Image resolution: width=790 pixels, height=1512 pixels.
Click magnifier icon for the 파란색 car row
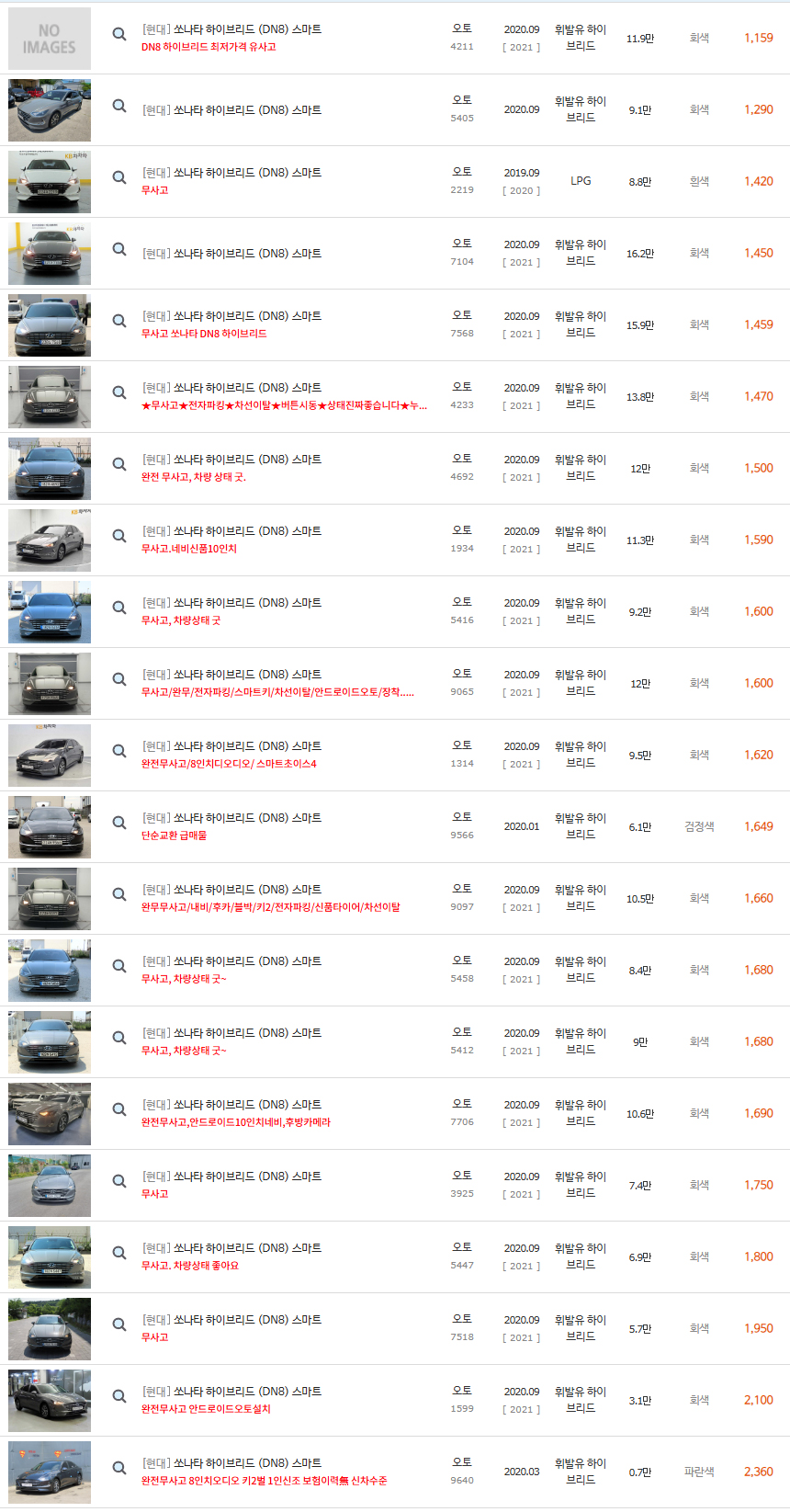(x=119, y=1468)
